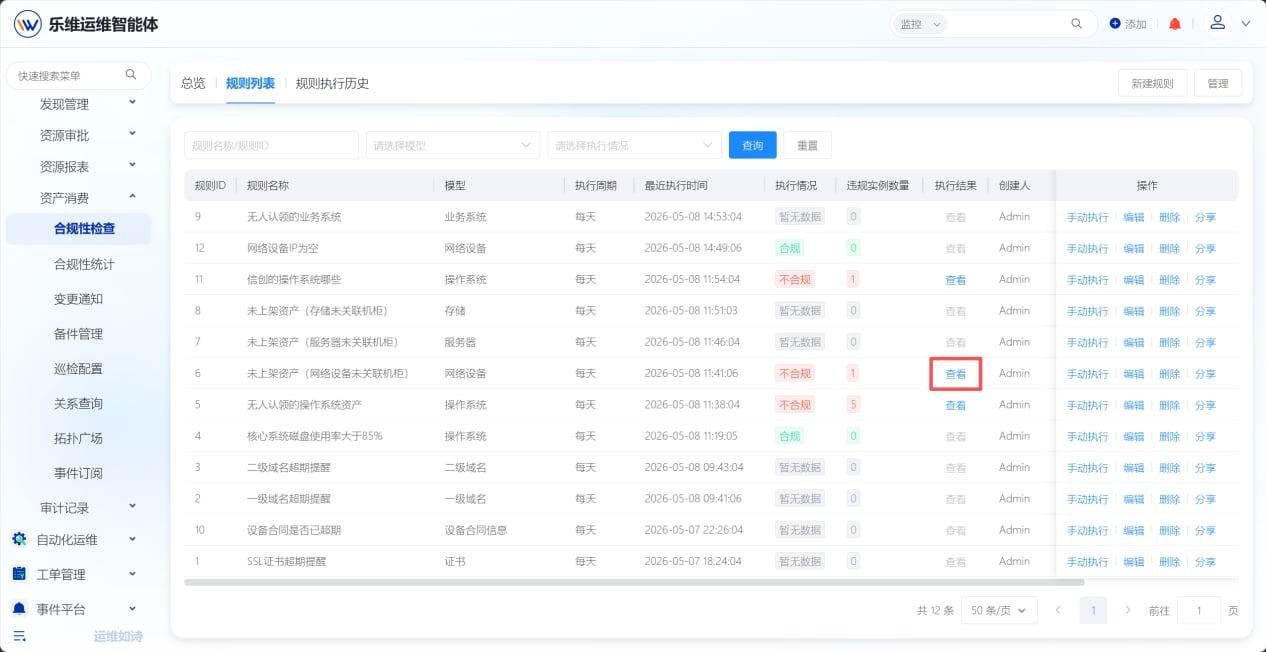Screen dimensions: 1266x652
Task: Expand 资源报表 menu
Action: (x=133, y=166)
